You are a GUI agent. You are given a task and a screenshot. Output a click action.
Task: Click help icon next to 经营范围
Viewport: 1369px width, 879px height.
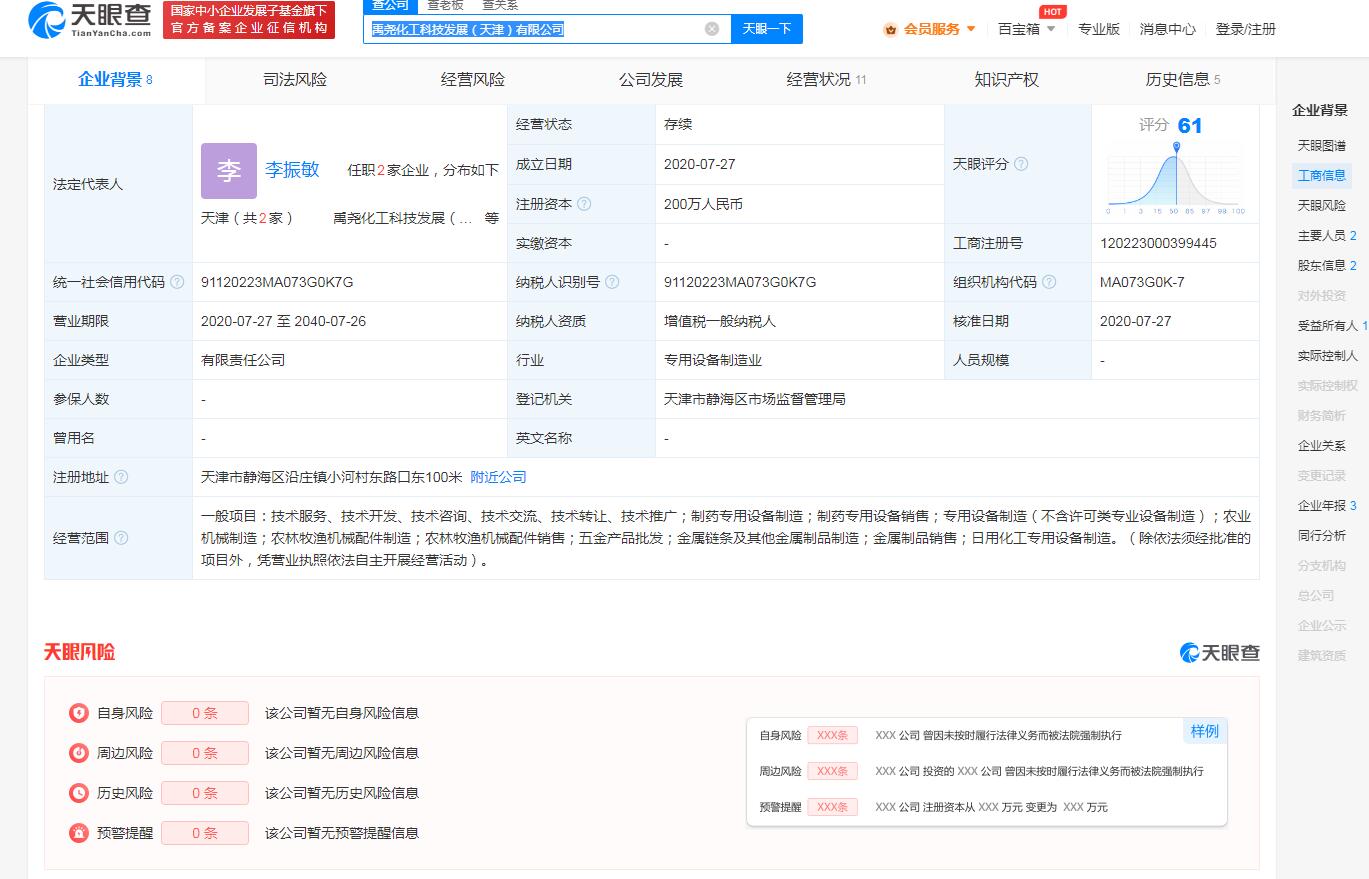pos(121,538)
